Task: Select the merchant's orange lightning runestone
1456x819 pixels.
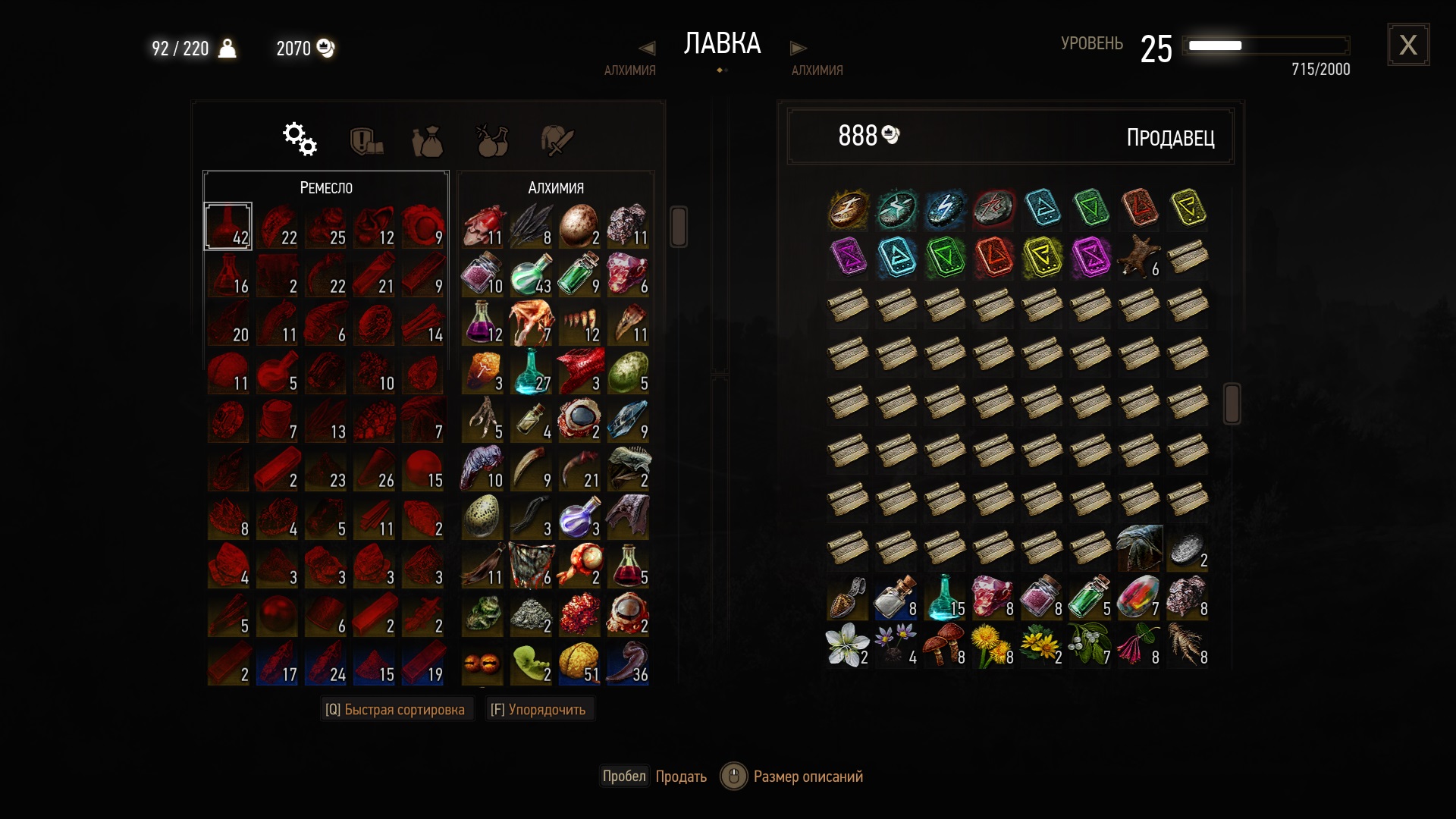Action: (x=848, y=209)
